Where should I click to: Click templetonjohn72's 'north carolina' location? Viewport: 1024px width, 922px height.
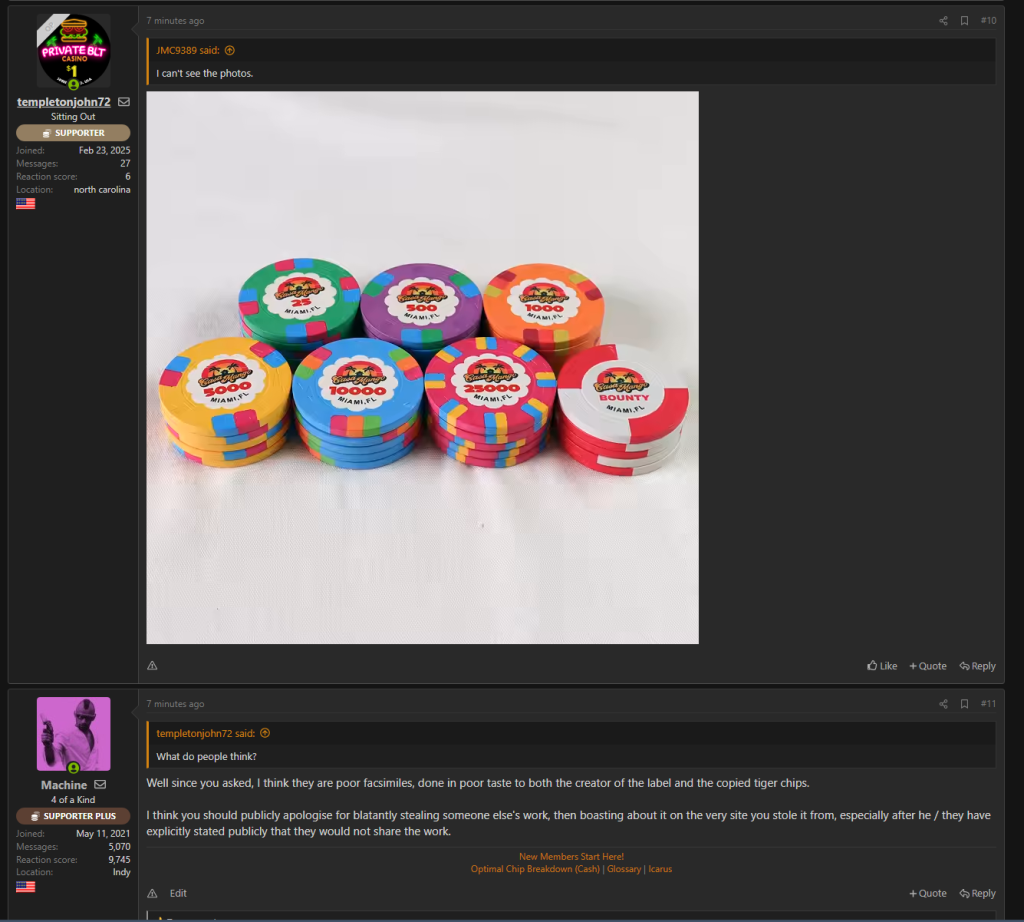(102, 190)
